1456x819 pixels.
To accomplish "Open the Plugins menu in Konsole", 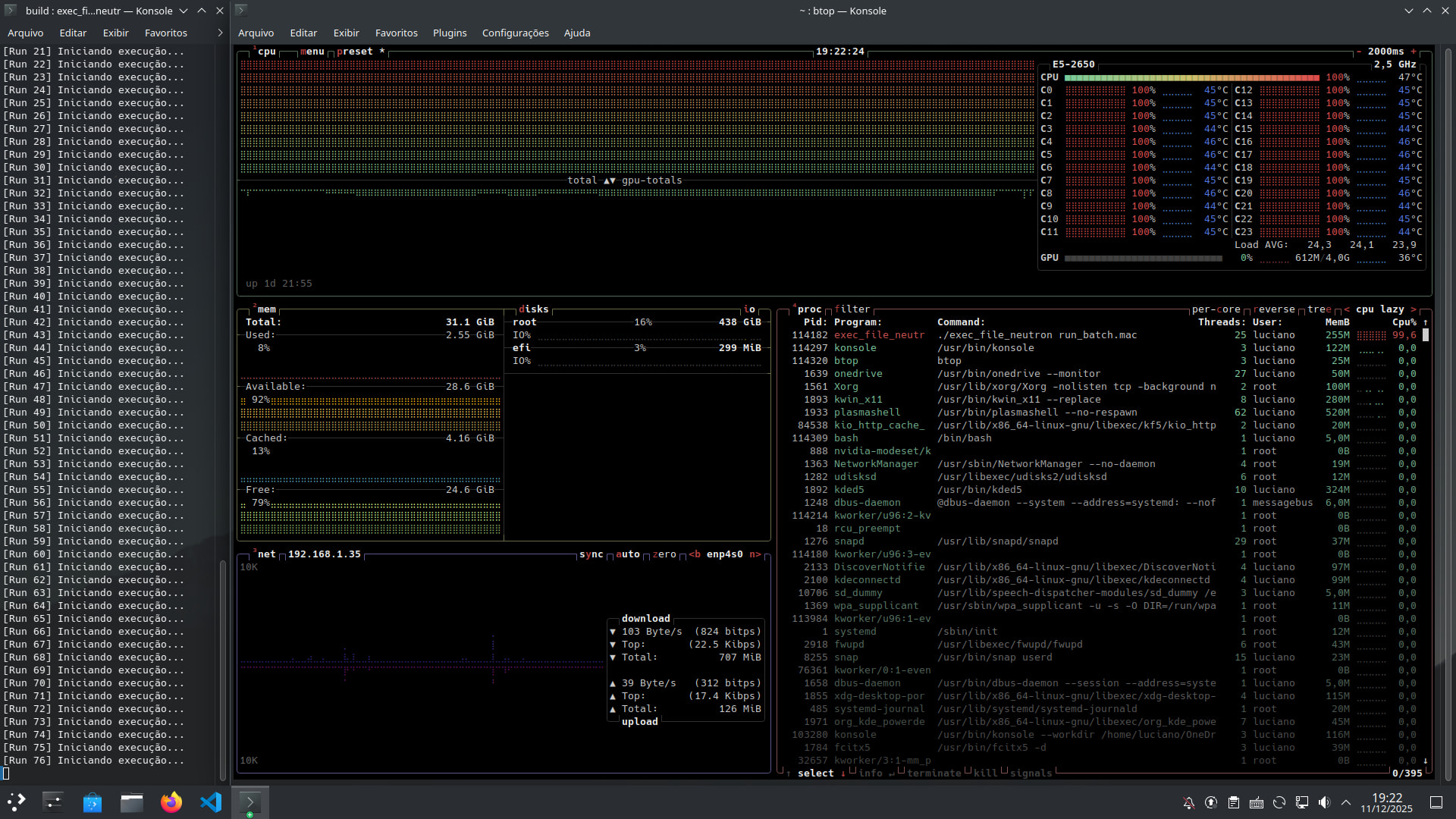I will 450,33.
